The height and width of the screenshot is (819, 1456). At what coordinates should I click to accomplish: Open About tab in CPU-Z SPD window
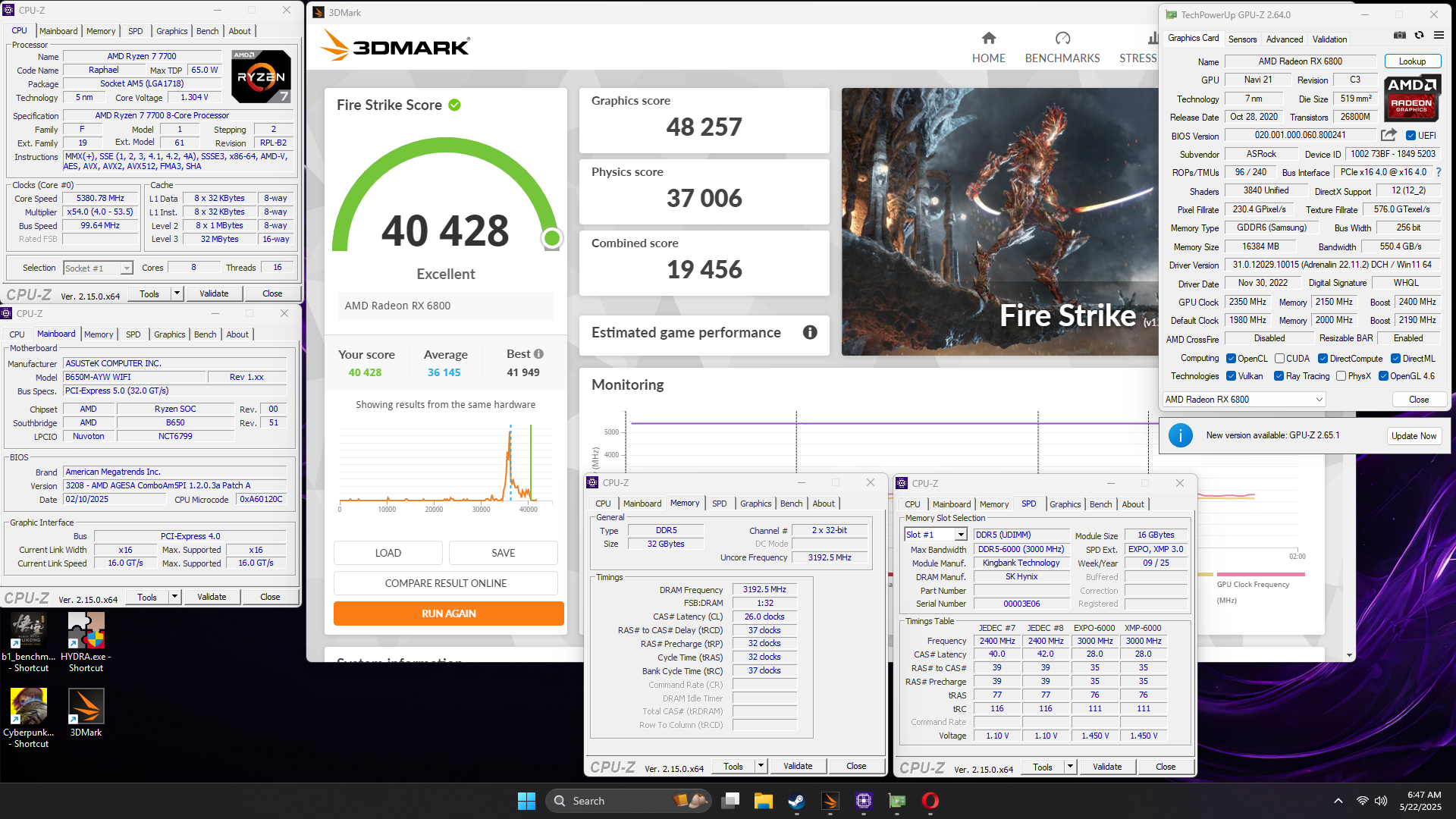1133,504
